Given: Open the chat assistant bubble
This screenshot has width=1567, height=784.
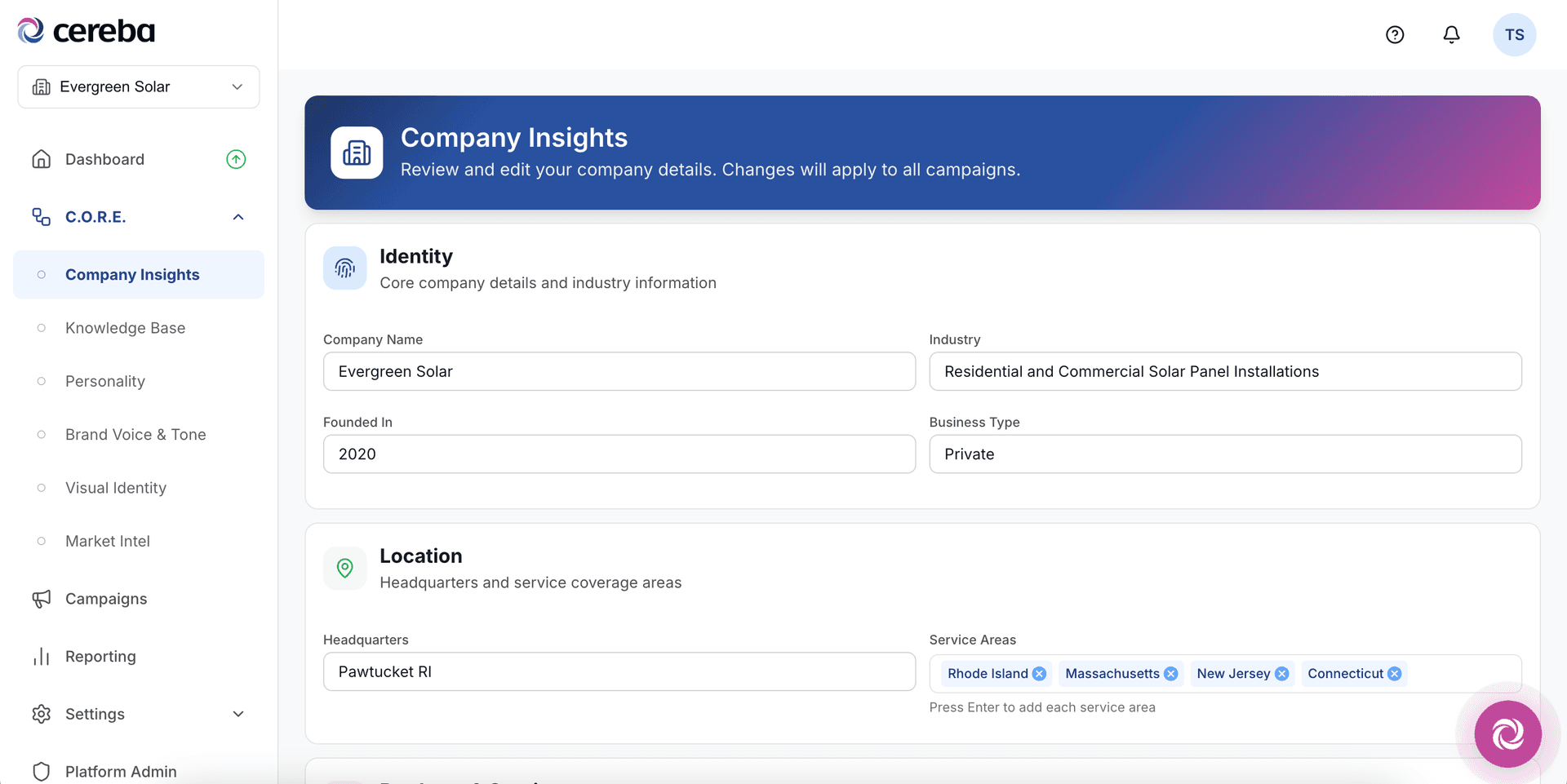Looking at the screenshot, I should pyautogui.click(x=1507, y=733).
